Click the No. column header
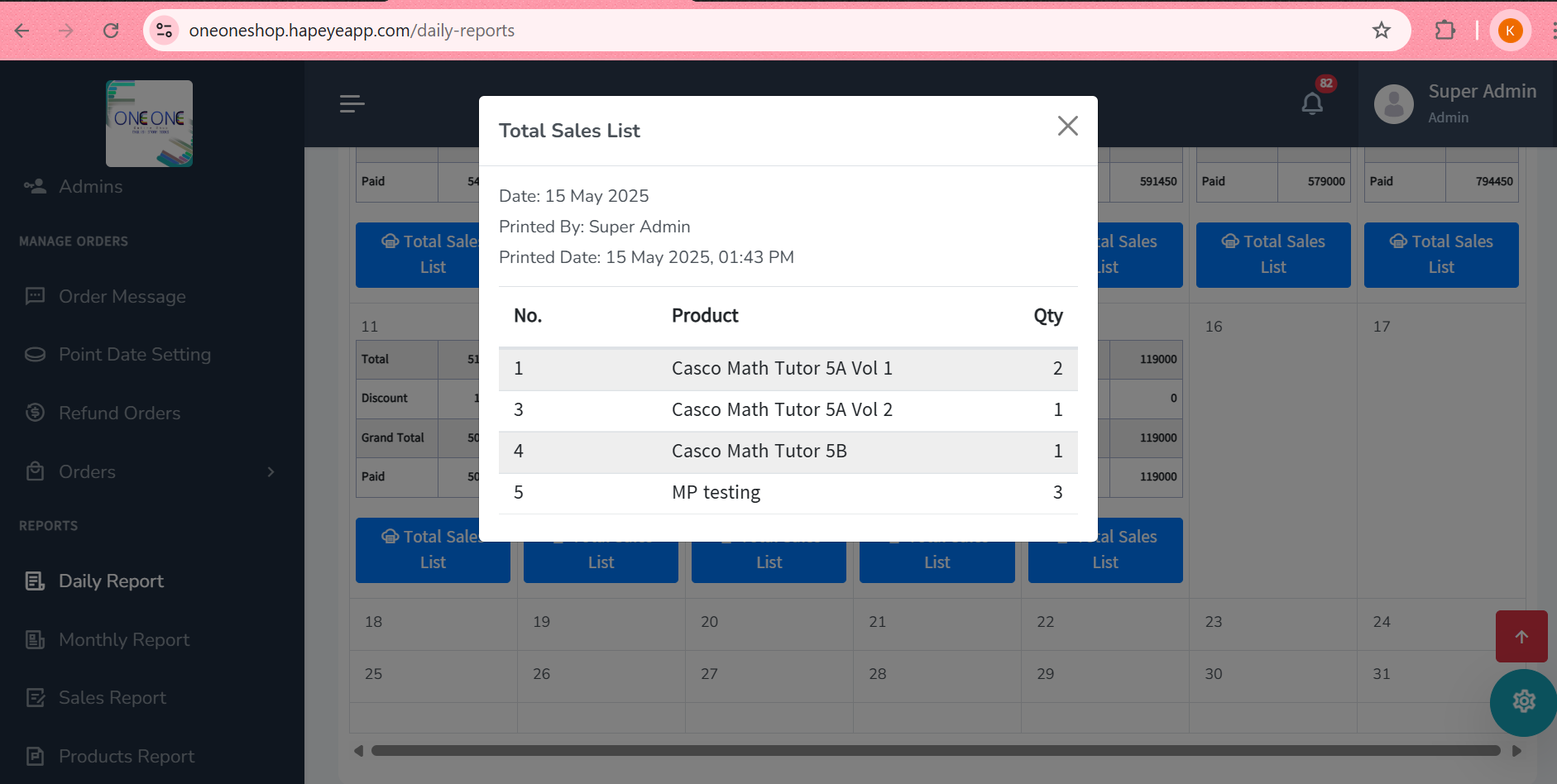Viewport: 1557px width, 784px height. click(x=528, y=315)
